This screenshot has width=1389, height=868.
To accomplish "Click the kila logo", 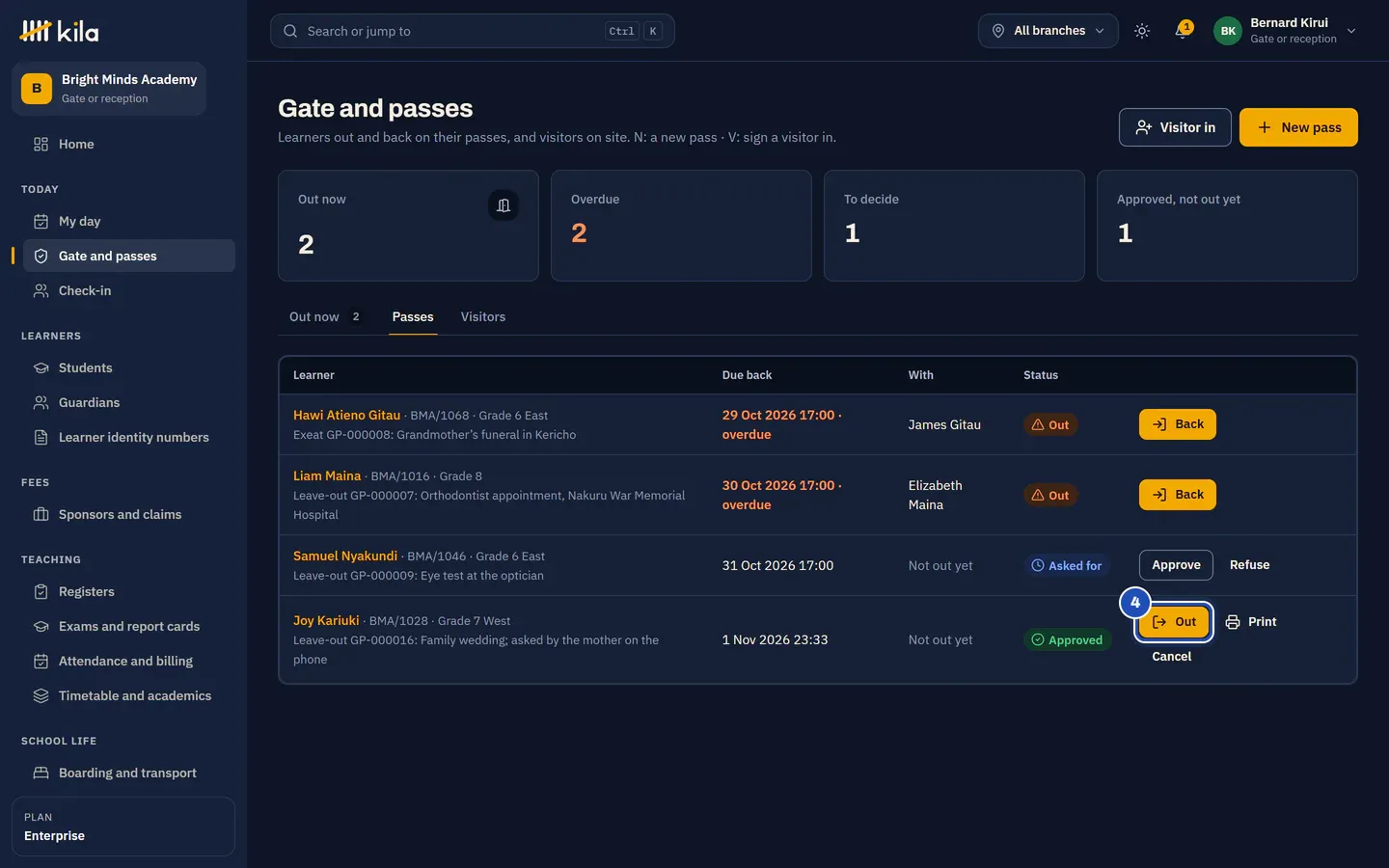I will pos(59,31).
